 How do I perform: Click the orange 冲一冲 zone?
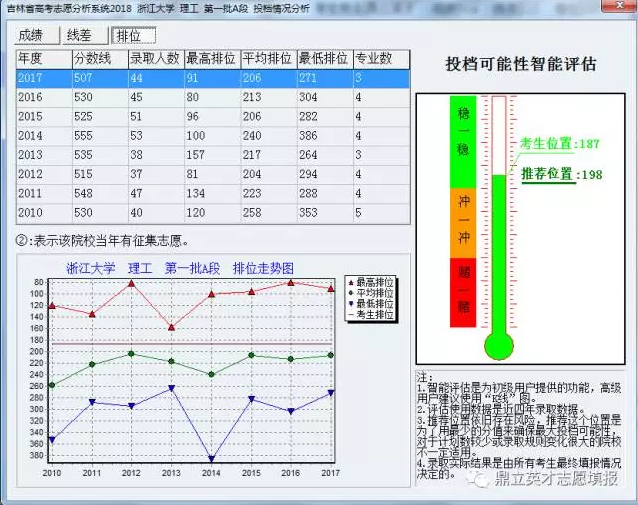[x=463, y=223]
